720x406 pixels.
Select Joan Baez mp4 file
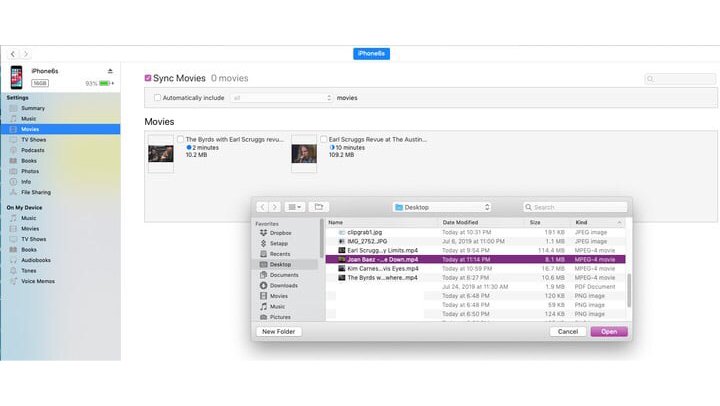click(475, 259)
